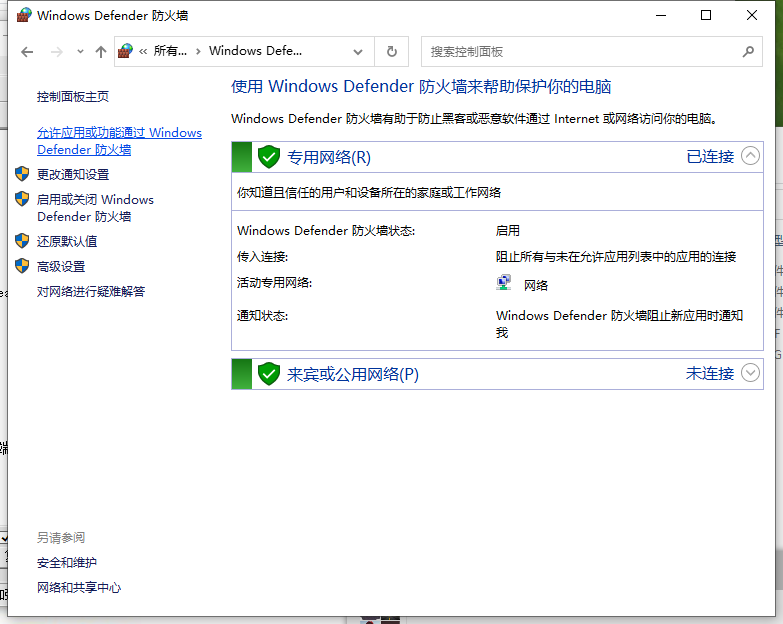Open 高级设置
Screen dimensions: 783x624
pos(61,266)
